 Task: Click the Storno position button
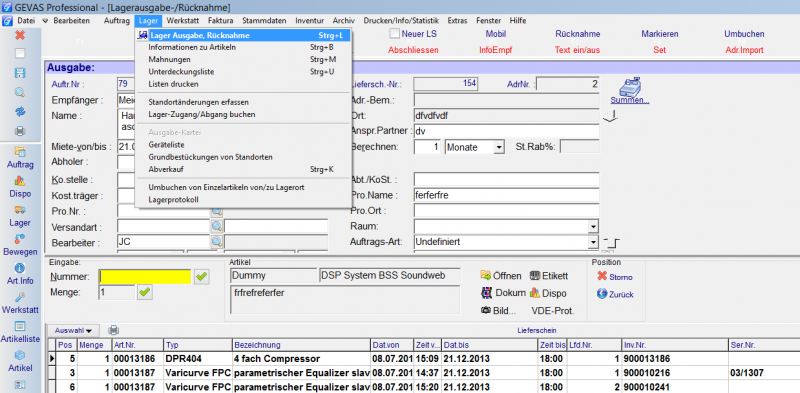point(615,277)
